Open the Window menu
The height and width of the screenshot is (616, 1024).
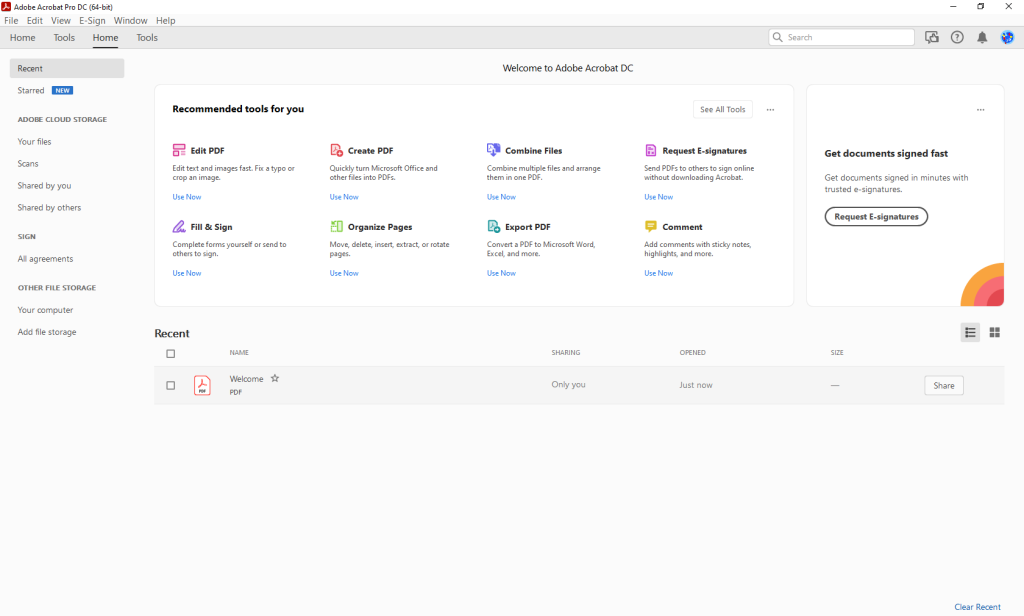(131, 20)
